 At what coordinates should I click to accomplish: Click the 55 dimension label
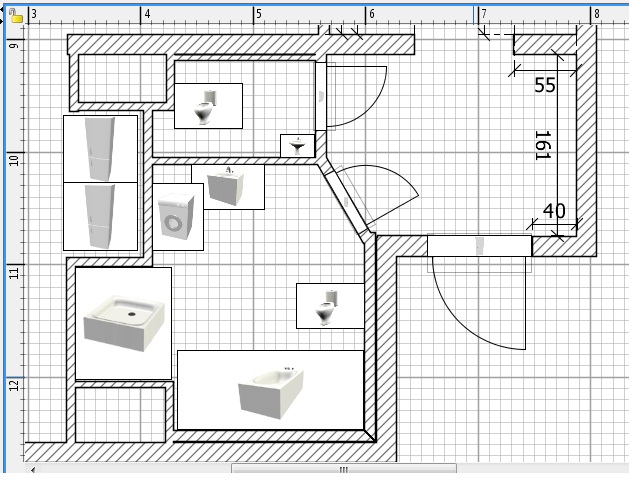tap(545, 85)
